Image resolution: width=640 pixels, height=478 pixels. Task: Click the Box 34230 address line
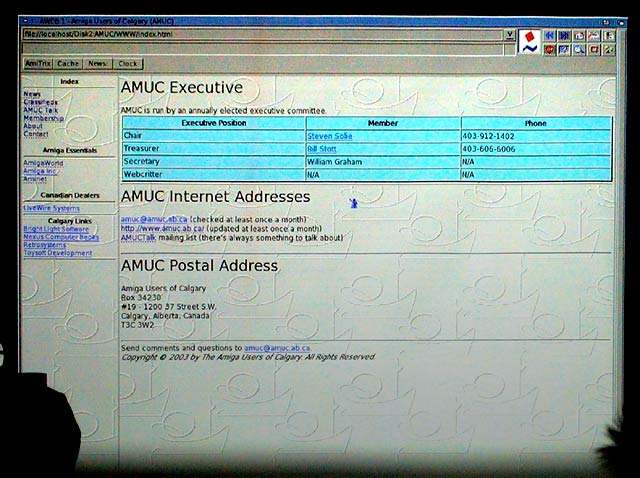[141, 298]
